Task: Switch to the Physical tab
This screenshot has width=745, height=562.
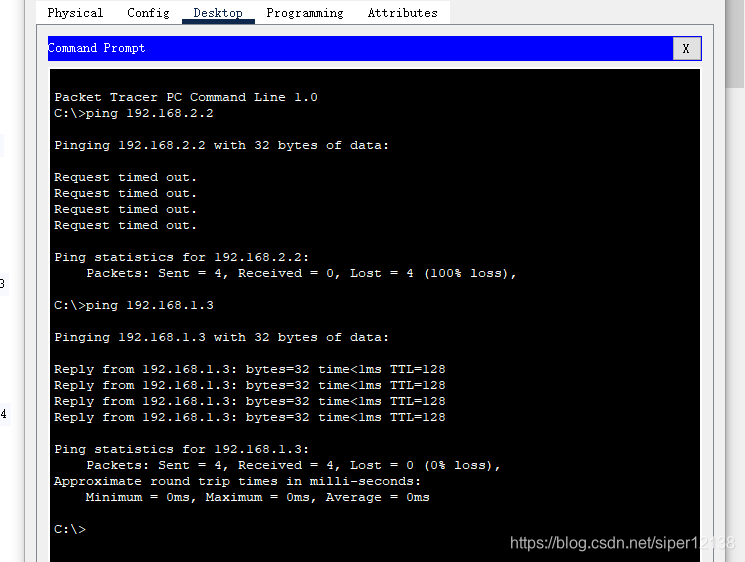Action: click(x=75, y=13)
